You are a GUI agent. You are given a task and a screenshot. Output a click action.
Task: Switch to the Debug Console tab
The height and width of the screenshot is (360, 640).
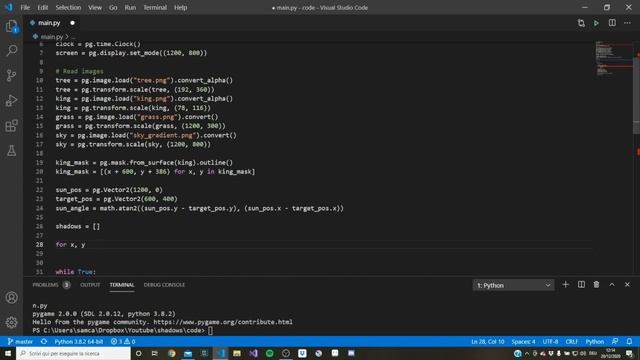[x=164, y=284]
